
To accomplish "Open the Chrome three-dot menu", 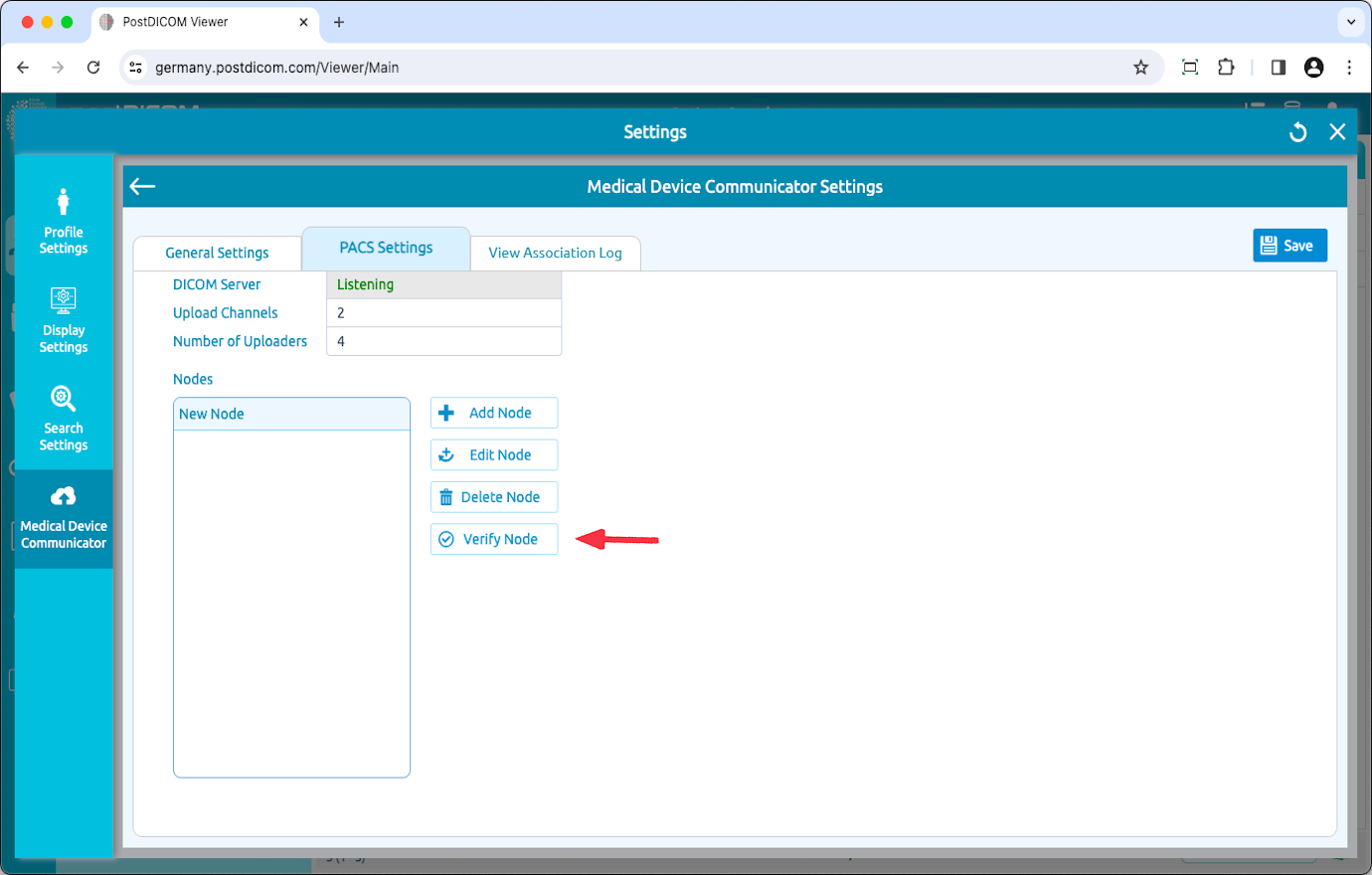I will point(1349,67).
